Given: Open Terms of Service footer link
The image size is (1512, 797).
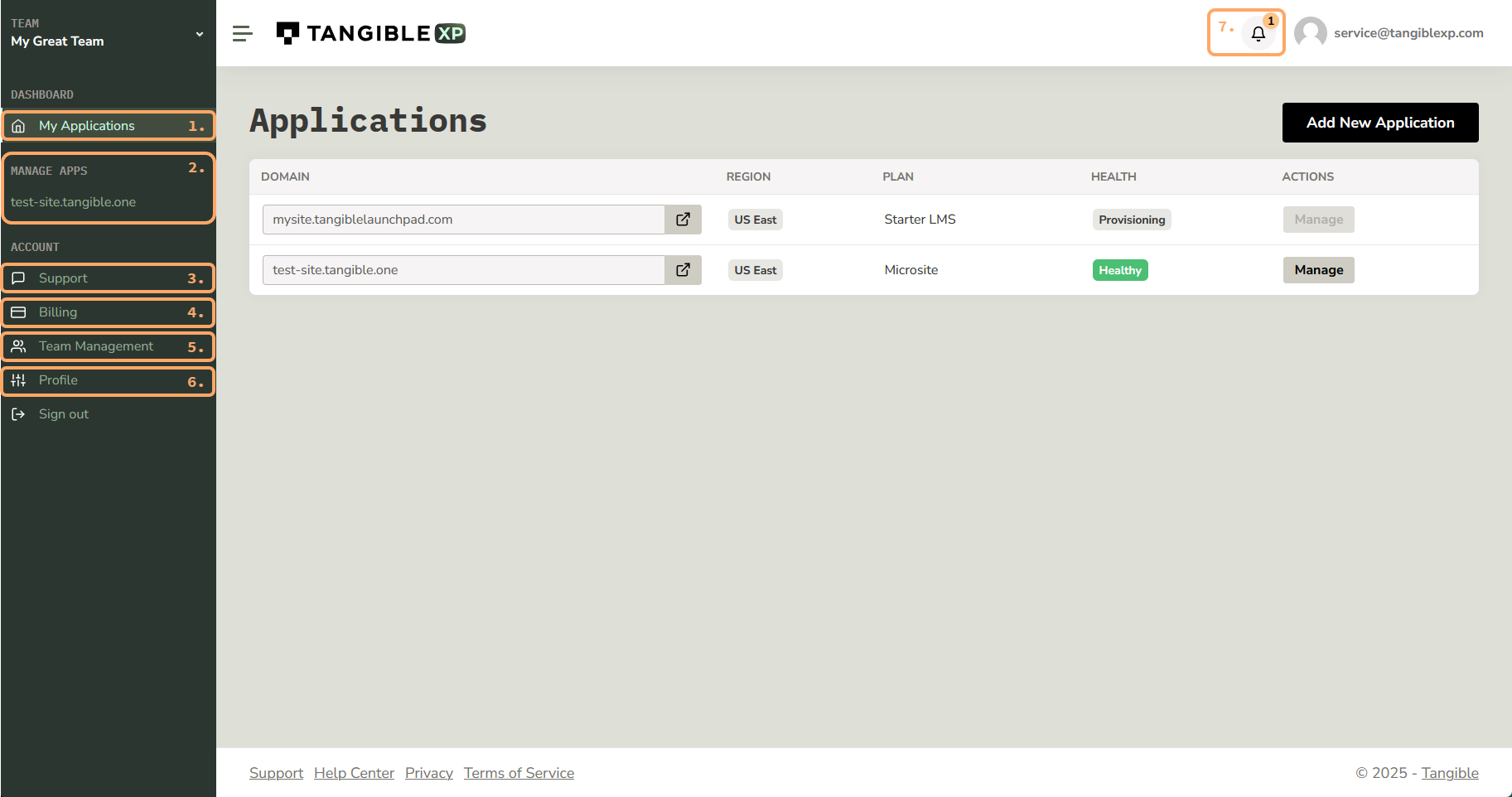Looking at the screenshot, I should [x=519, y=773].
